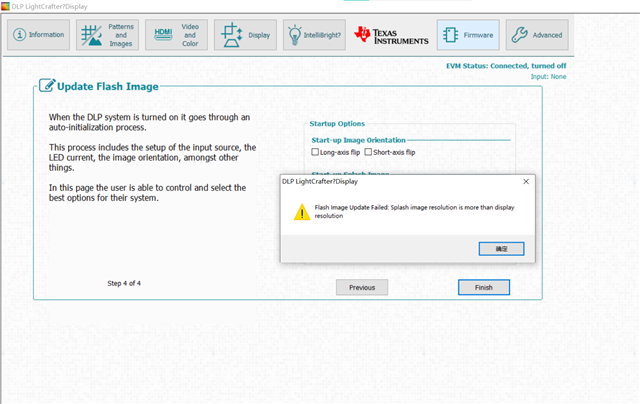
Task: Open the Display tab
Action: point(245,35)
